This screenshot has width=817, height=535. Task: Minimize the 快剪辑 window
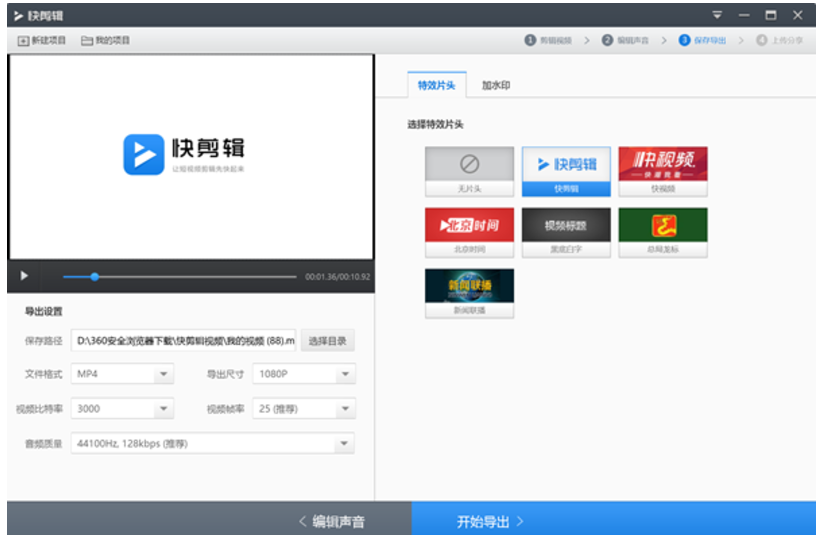(744, 15)
